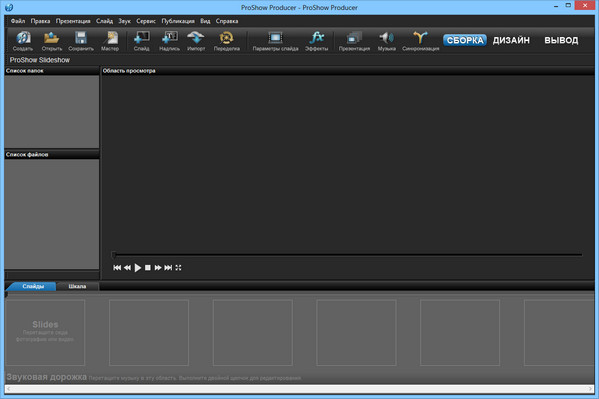
Task: Close the ProShow Producer window
Action: (x=585, y=5)
